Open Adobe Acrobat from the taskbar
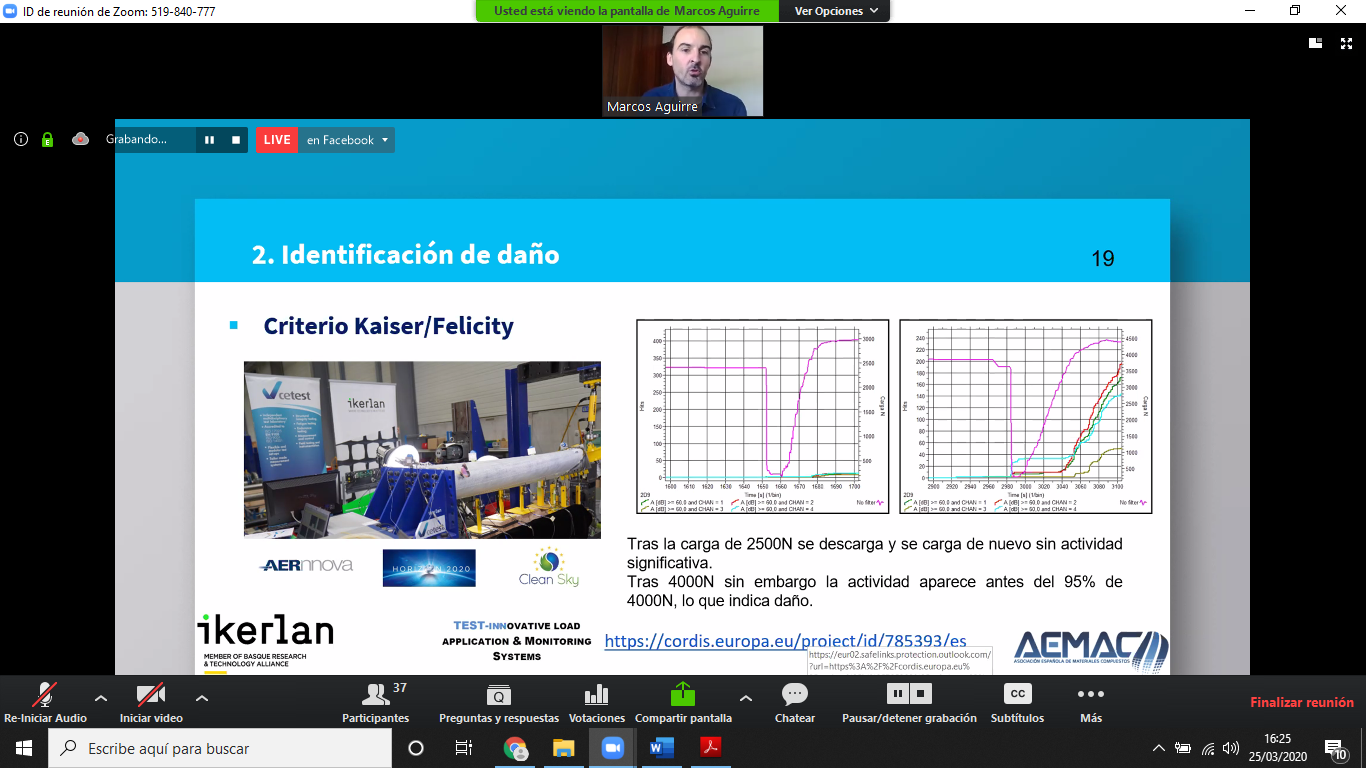This screenshot has height=768, width=1366. (710, 748)
